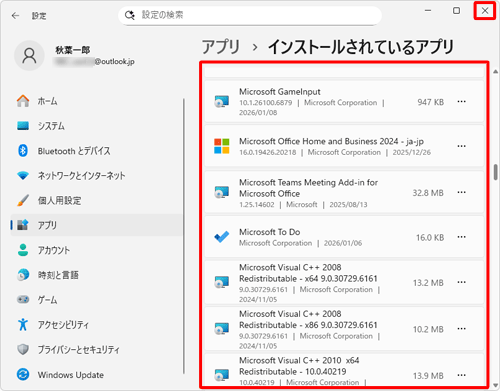Open ネットワークとインターネット settings

(97, 176)
